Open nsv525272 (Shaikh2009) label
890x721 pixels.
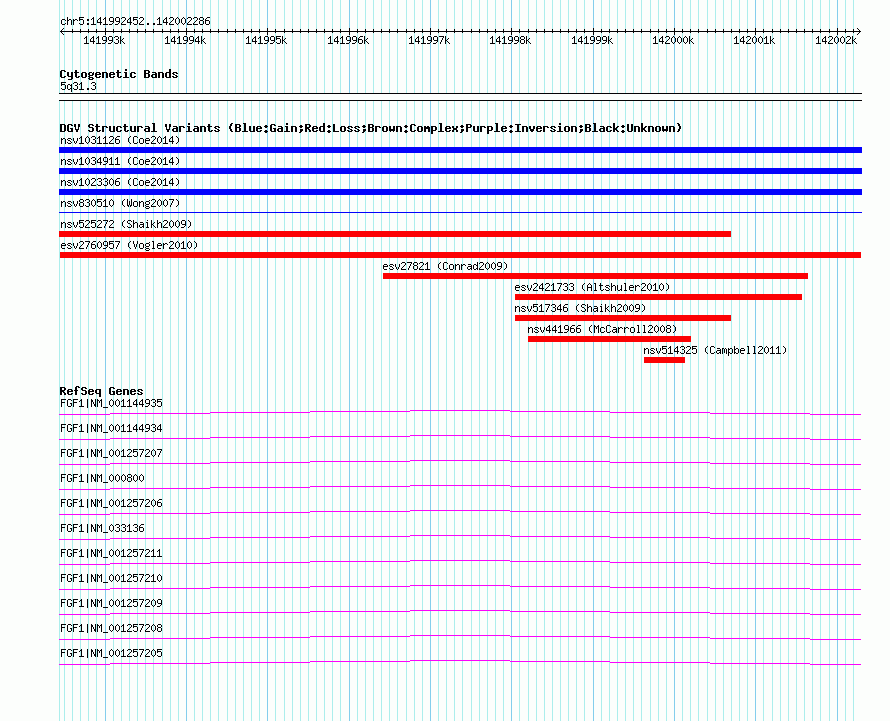pyautogui.click(x=126, y=224)
